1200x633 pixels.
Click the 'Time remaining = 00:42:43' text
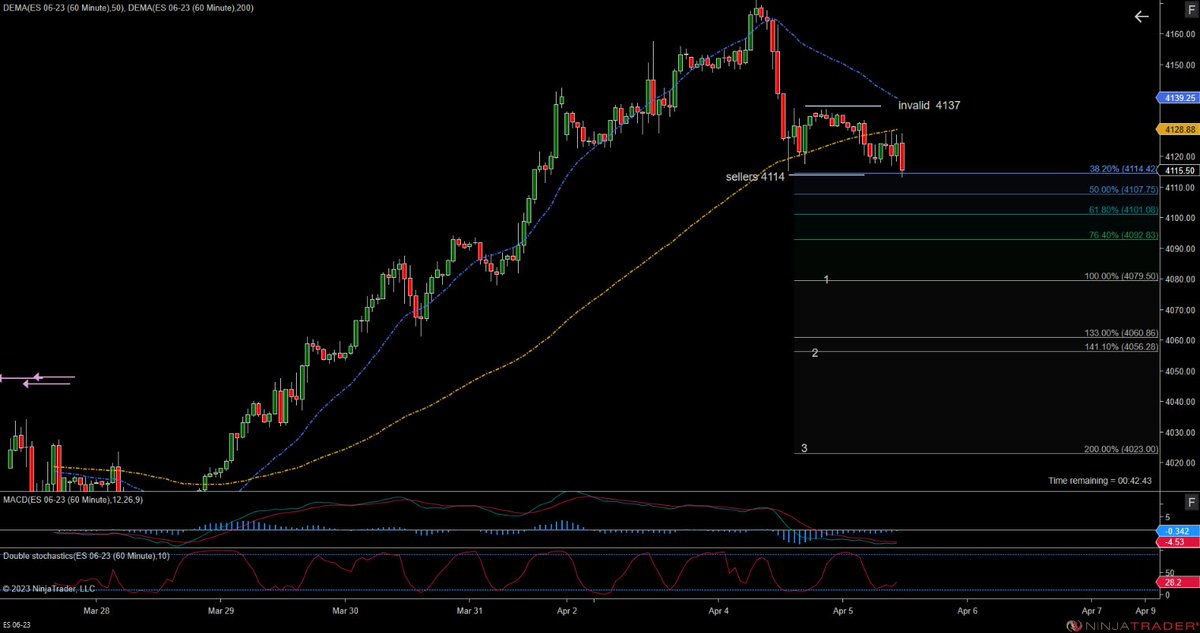pos(1102,481)
